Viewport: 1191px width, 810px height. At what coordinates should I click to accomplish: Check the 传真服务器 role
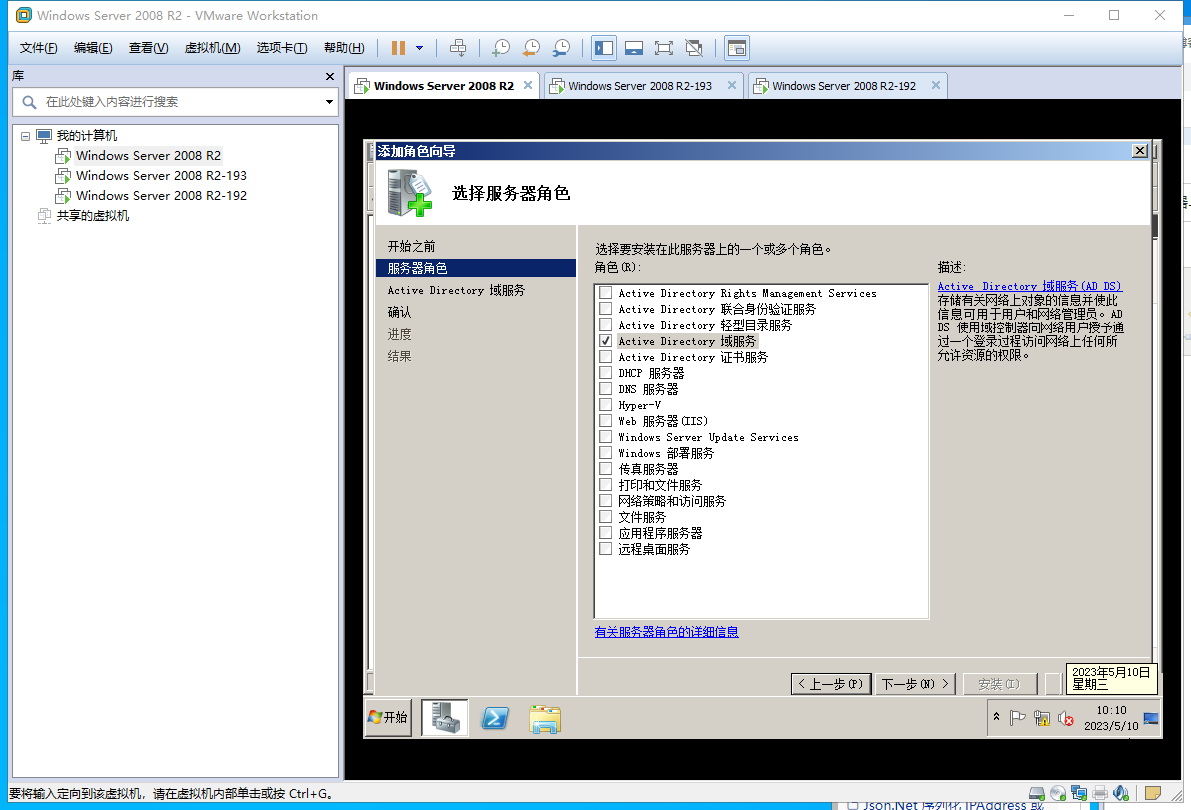[605, 468]
